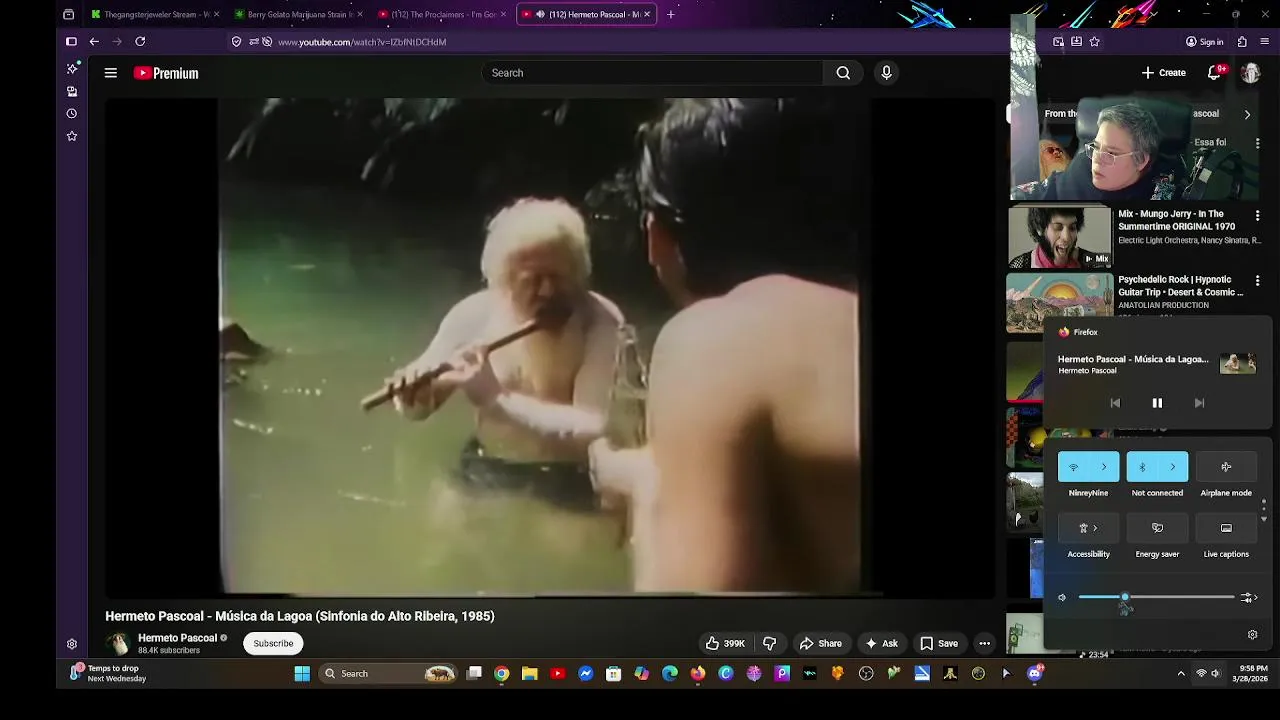Open all settings gear in quick settings
1280x720 pixels.
[x=1252, y=635]
